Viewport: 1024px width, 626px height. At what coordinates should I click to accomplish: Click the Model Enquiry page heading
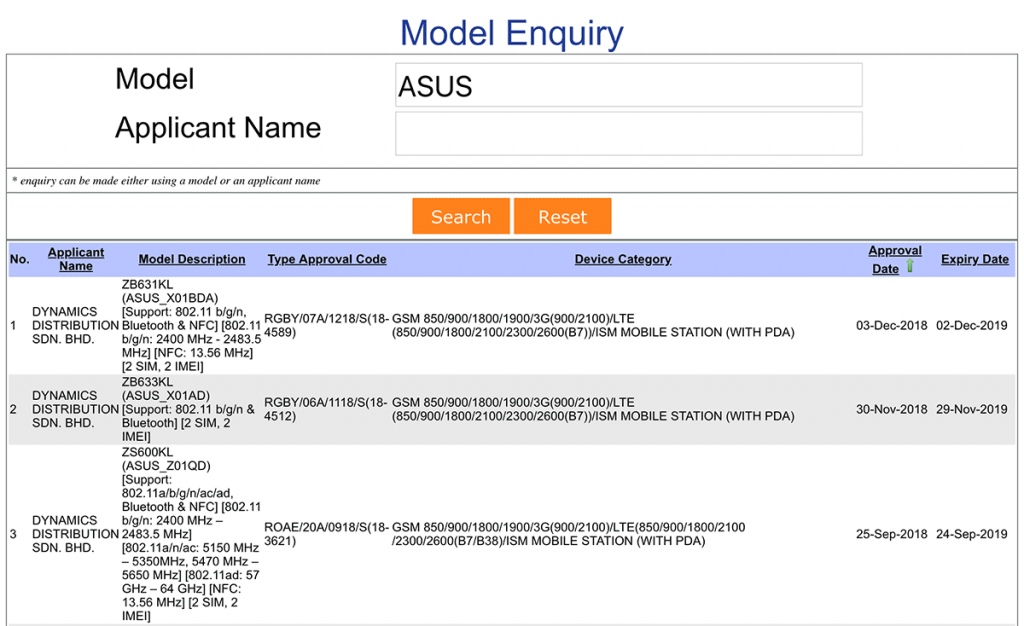512,33
